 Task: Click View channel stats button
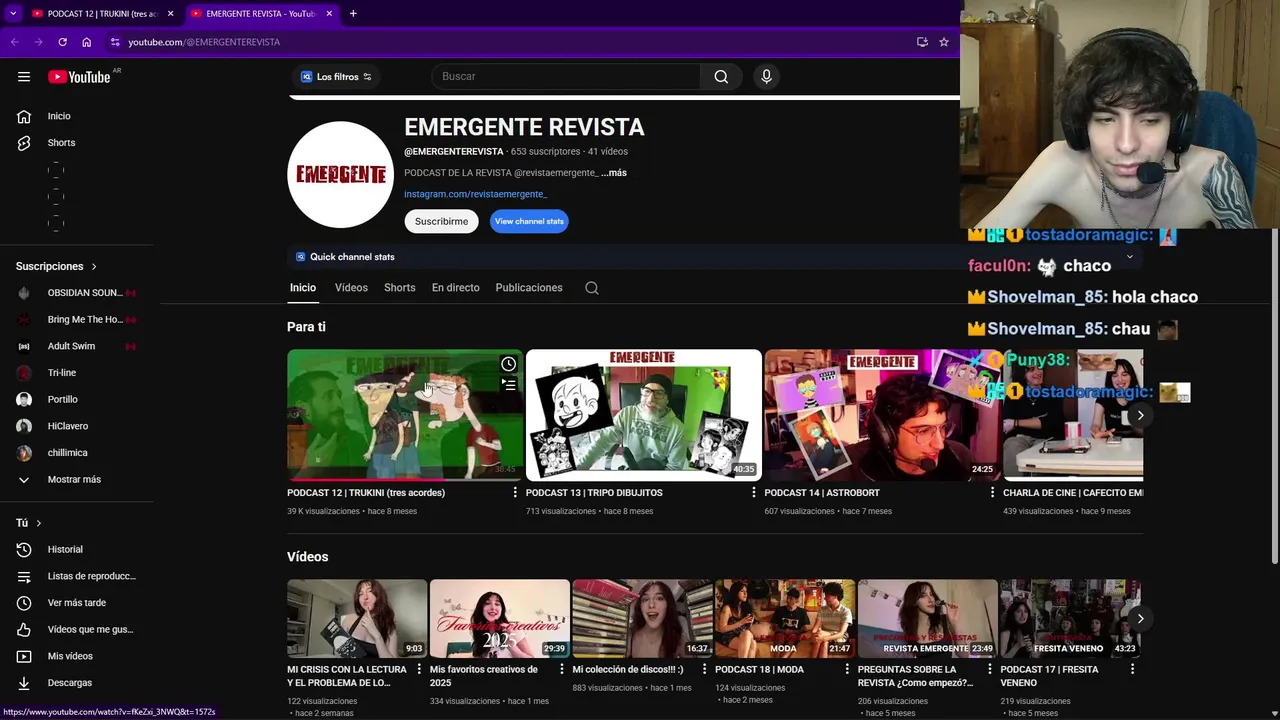(529, 221)
